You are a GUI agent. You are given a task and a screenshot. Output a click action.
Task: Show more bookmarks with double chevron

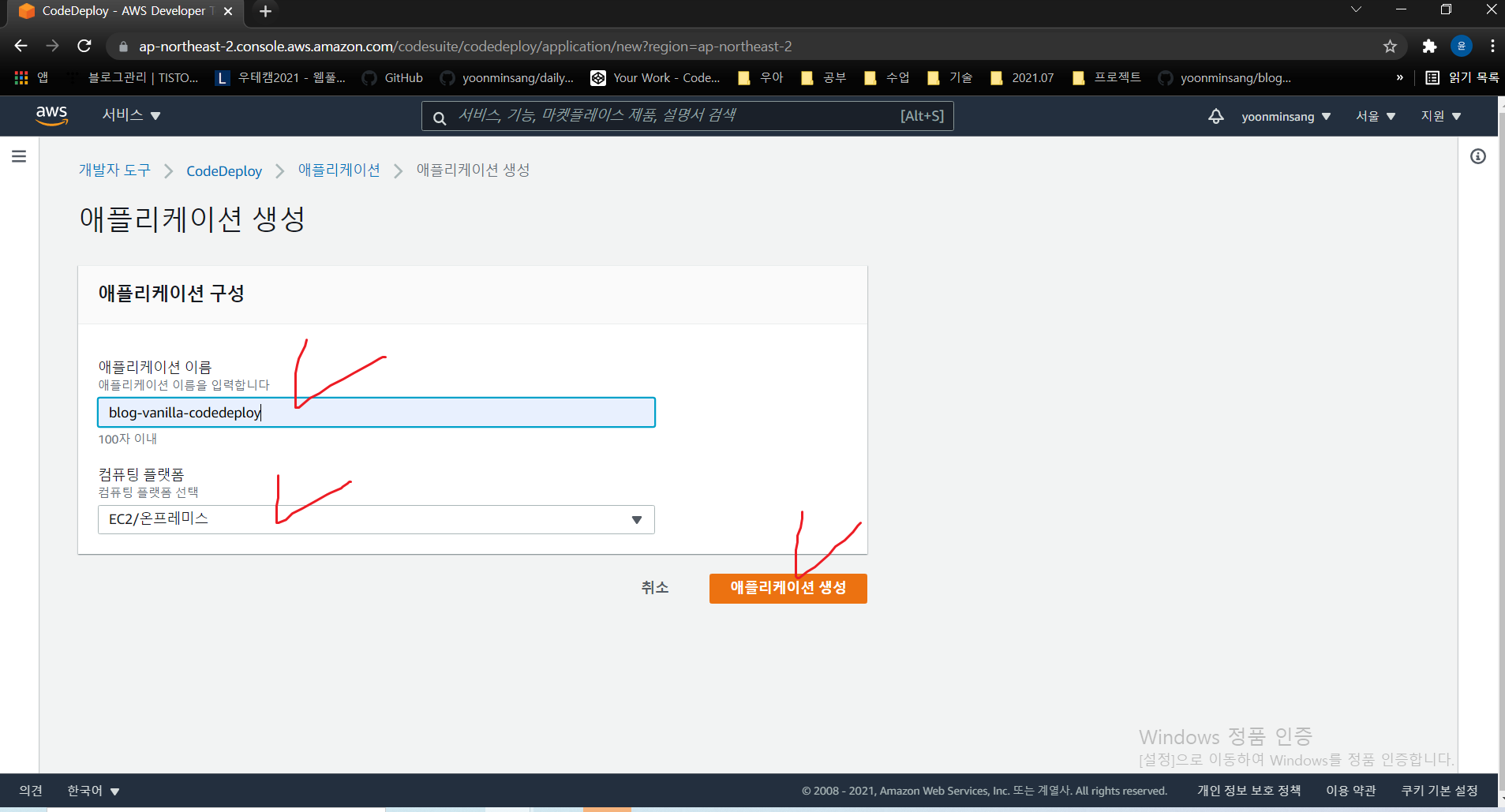1400,77
